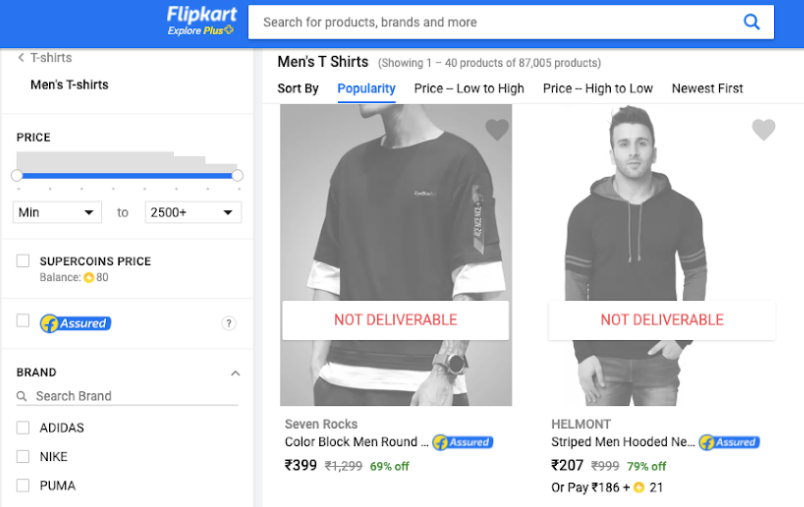The image size is (804, 507).
Task: Open the Min price dropdown
Action: [x=58, y=212]
